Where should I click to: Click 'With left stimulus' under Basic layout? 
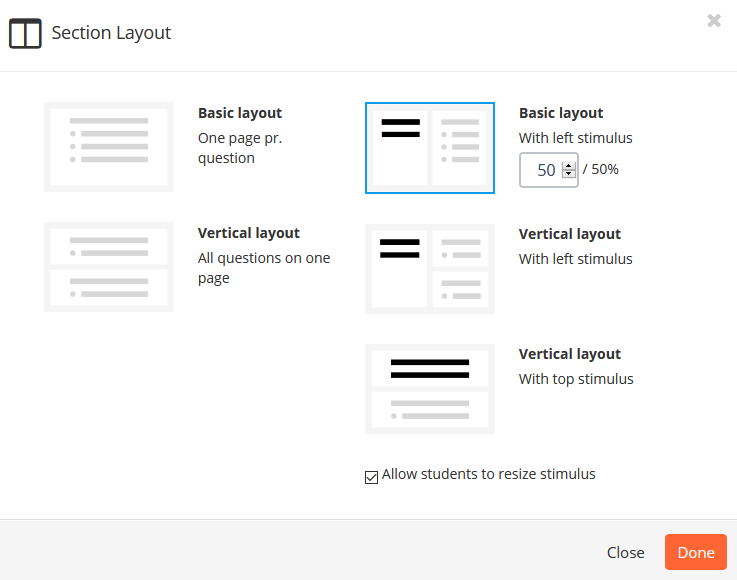pos(575,138)
